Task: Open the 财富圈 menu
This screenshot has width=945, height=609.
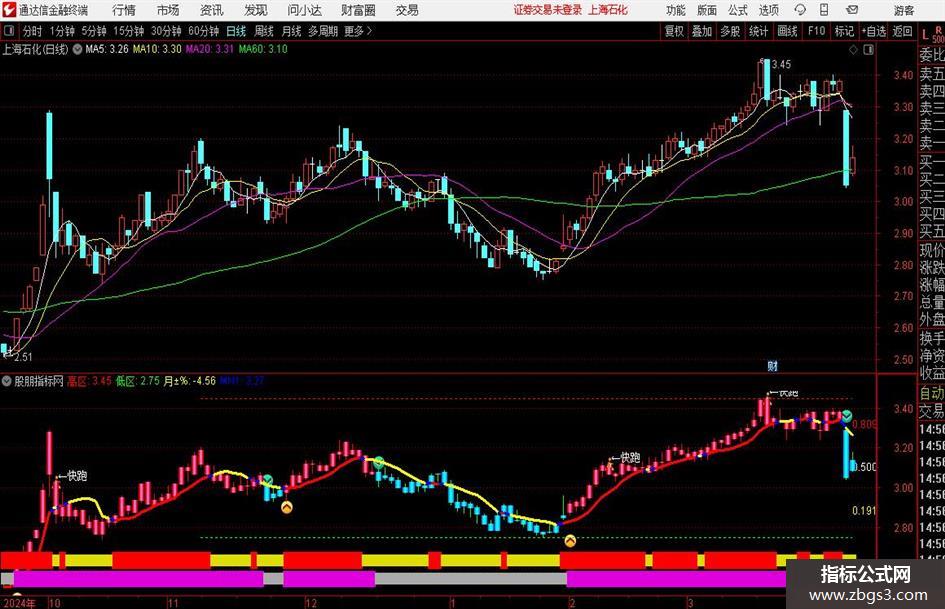Action: [x=358, y=10]
